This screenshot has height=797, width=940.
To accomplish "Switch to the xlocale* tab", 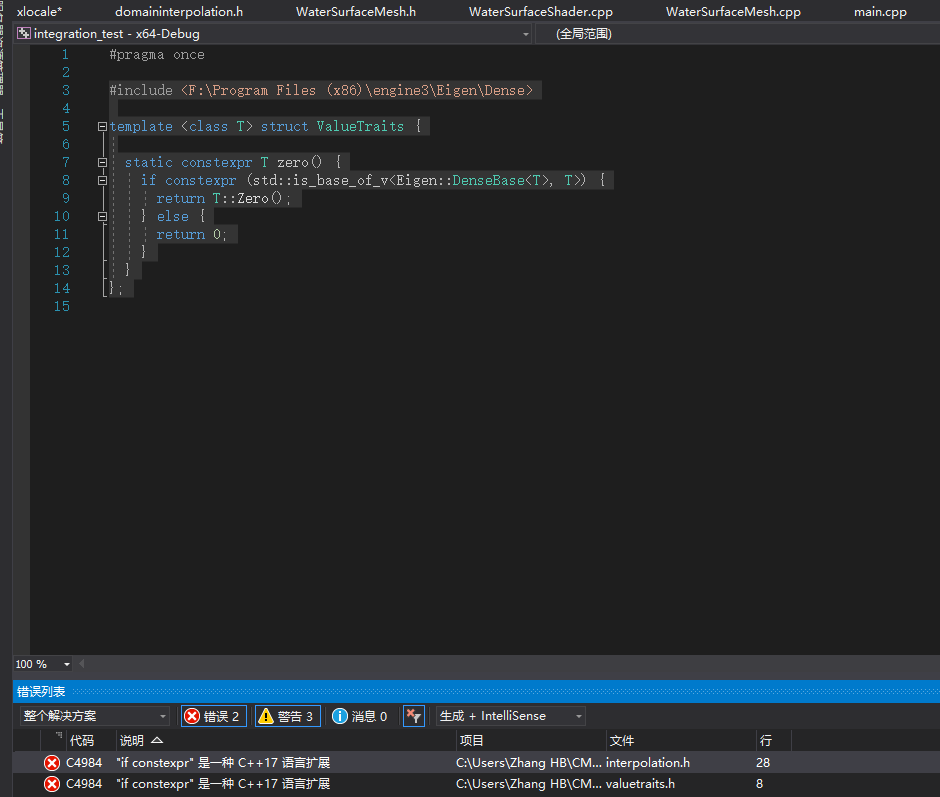I will click(39, 11).
